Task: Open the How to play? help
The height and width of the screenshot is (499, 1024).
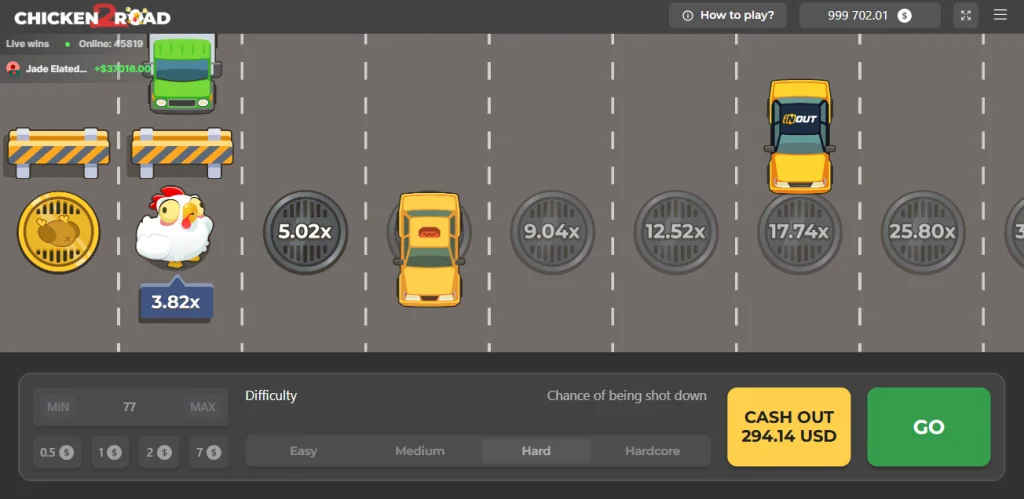Action: point(728,15)
